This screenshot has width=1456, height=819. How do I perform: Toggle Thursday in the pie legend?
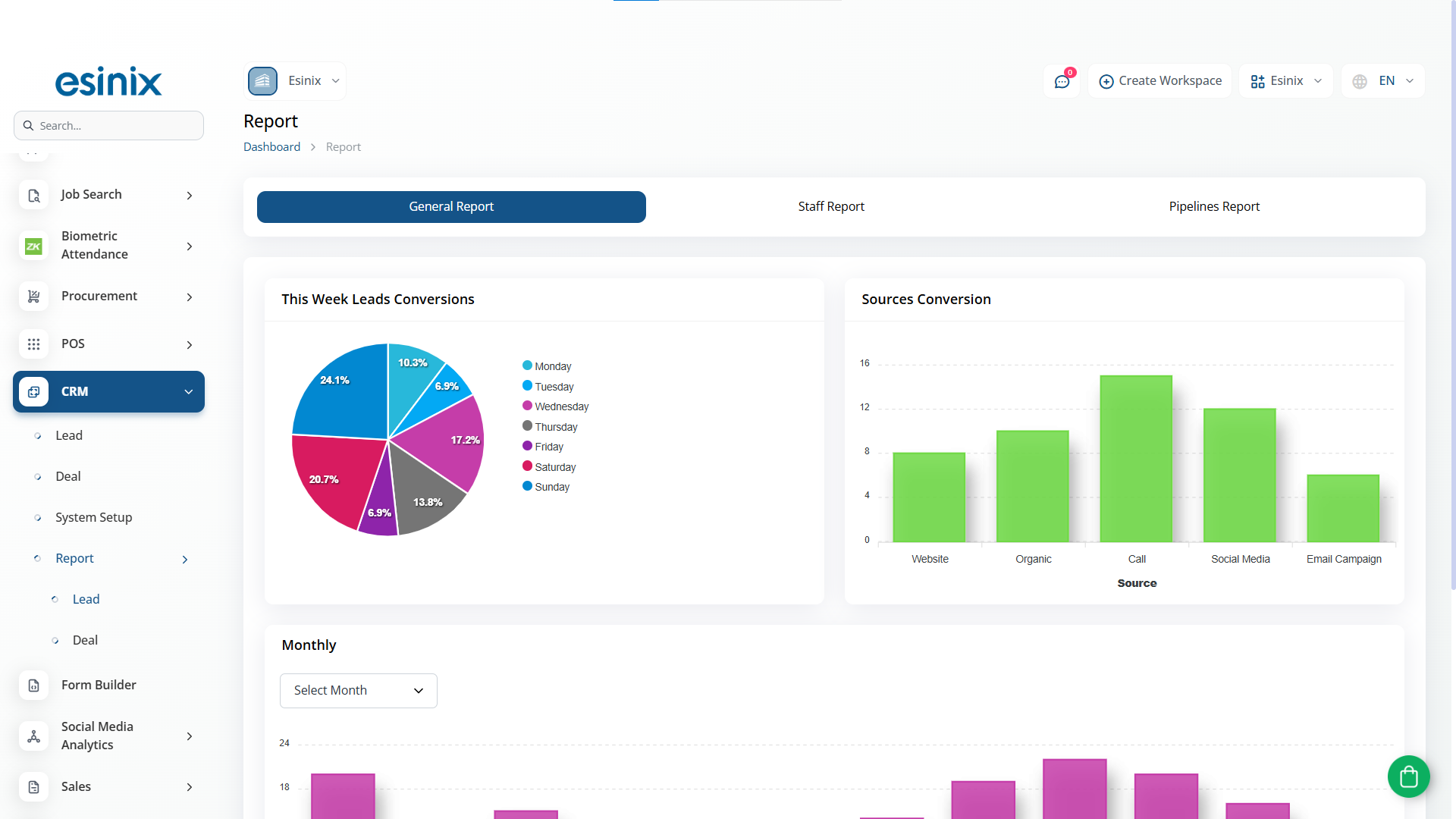point(550,427)
